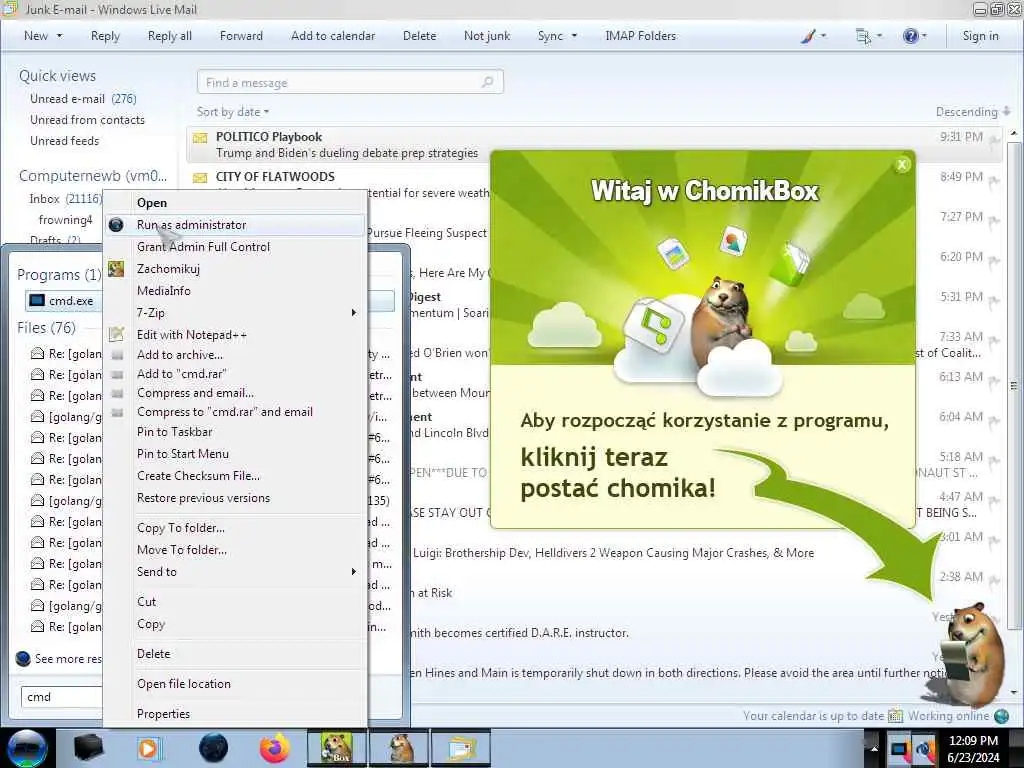Open the black box taskbar icon

click(88, 748)
